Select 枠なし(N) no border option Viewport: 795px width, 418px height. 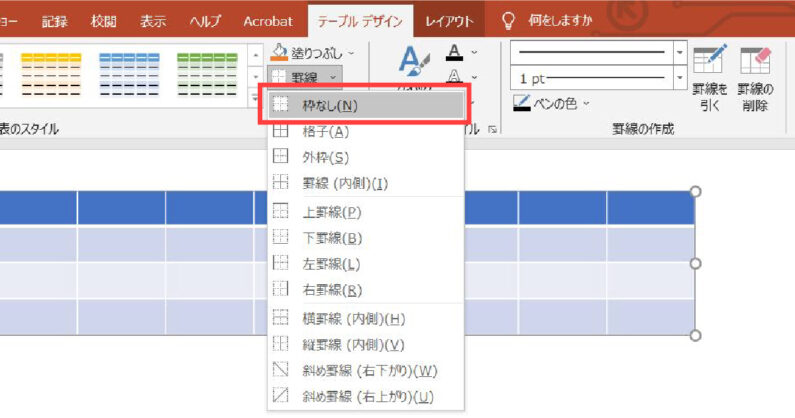point(366,105)
